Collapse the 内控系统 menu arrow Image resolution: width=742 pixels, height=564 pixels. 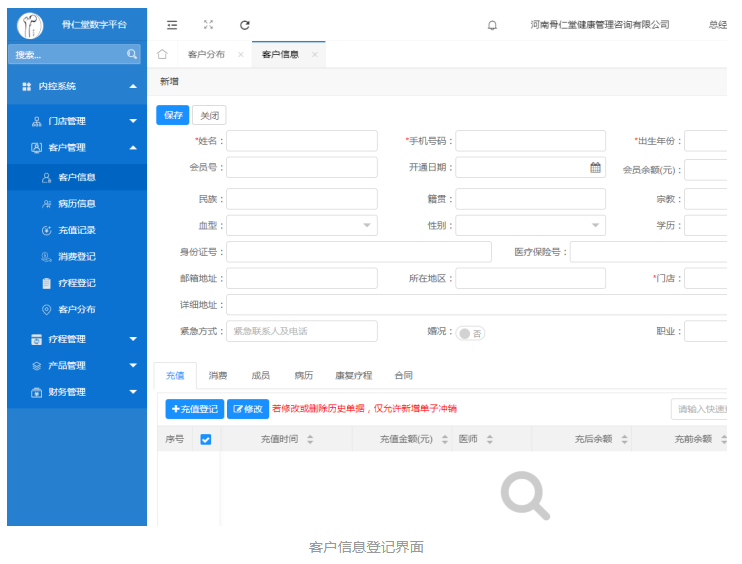tap(133, 86)
